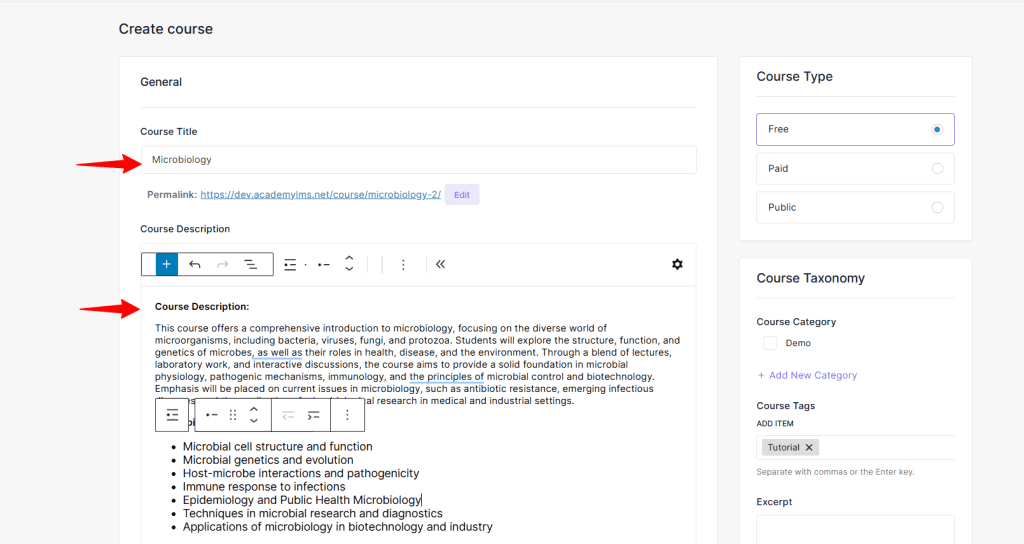Open the document overview list view
Viewport: 1024px width, 544px height.
point(251,264)
